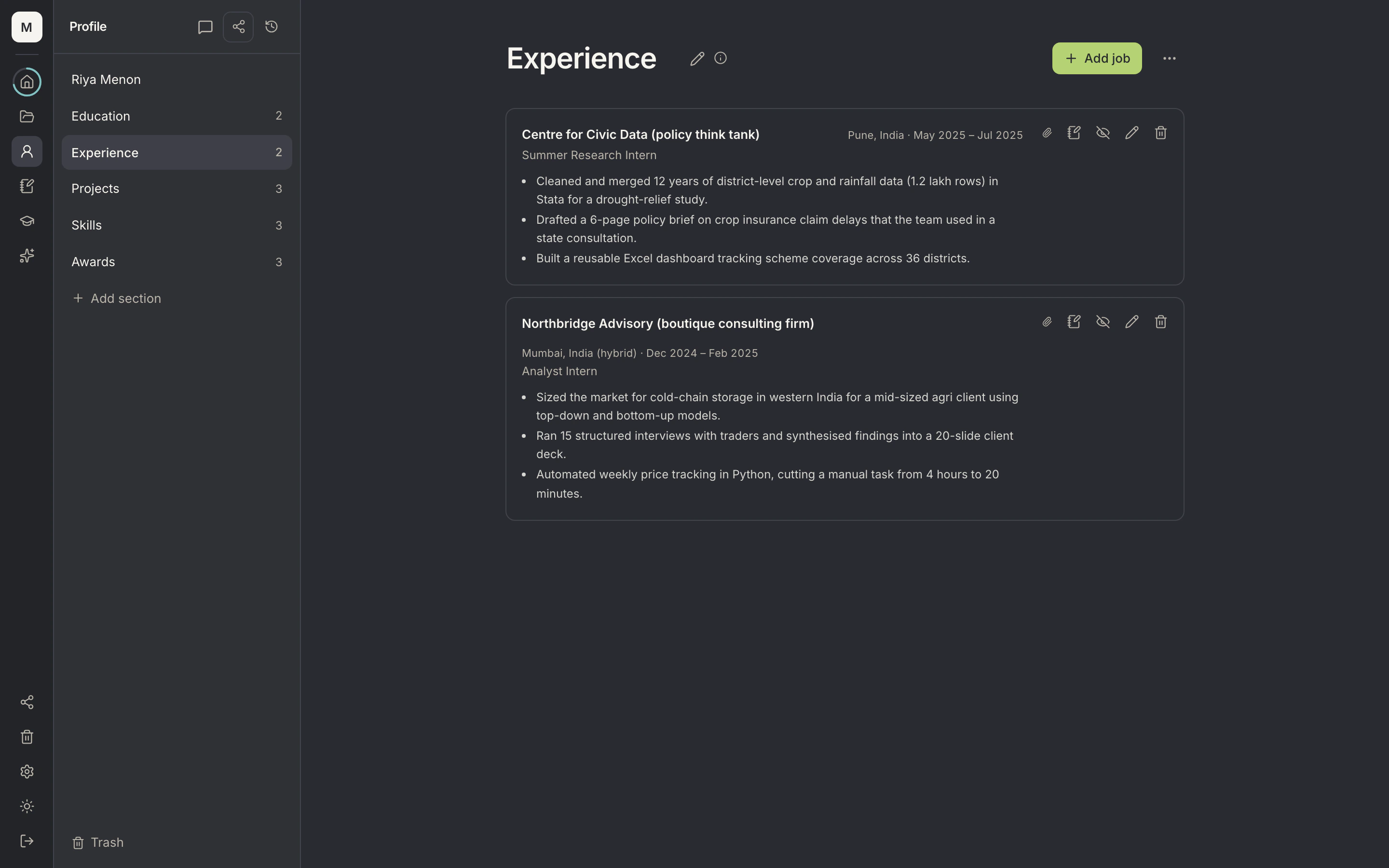Edit Northbridge Advisory job with pencil icon
Image resolution: width=1389 pixels, height=868 pixels.
[1132, 322]
